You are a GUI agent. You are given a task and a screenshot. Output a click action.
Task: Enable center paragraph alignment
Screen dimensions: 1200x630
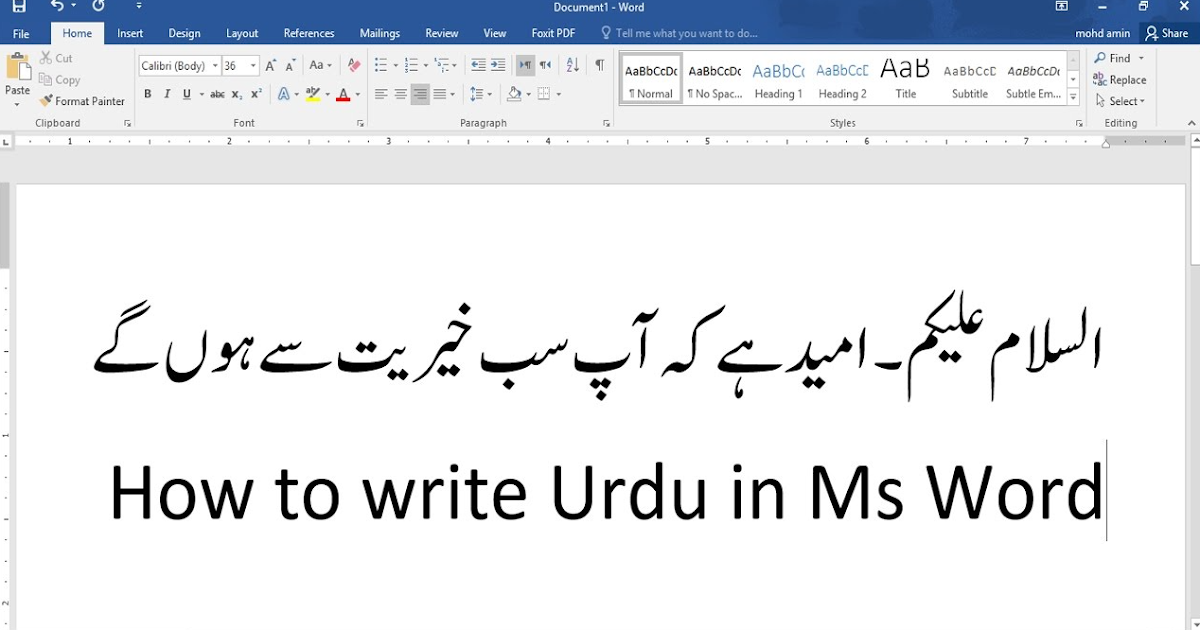pyautogui.click(x=400, y=93)
